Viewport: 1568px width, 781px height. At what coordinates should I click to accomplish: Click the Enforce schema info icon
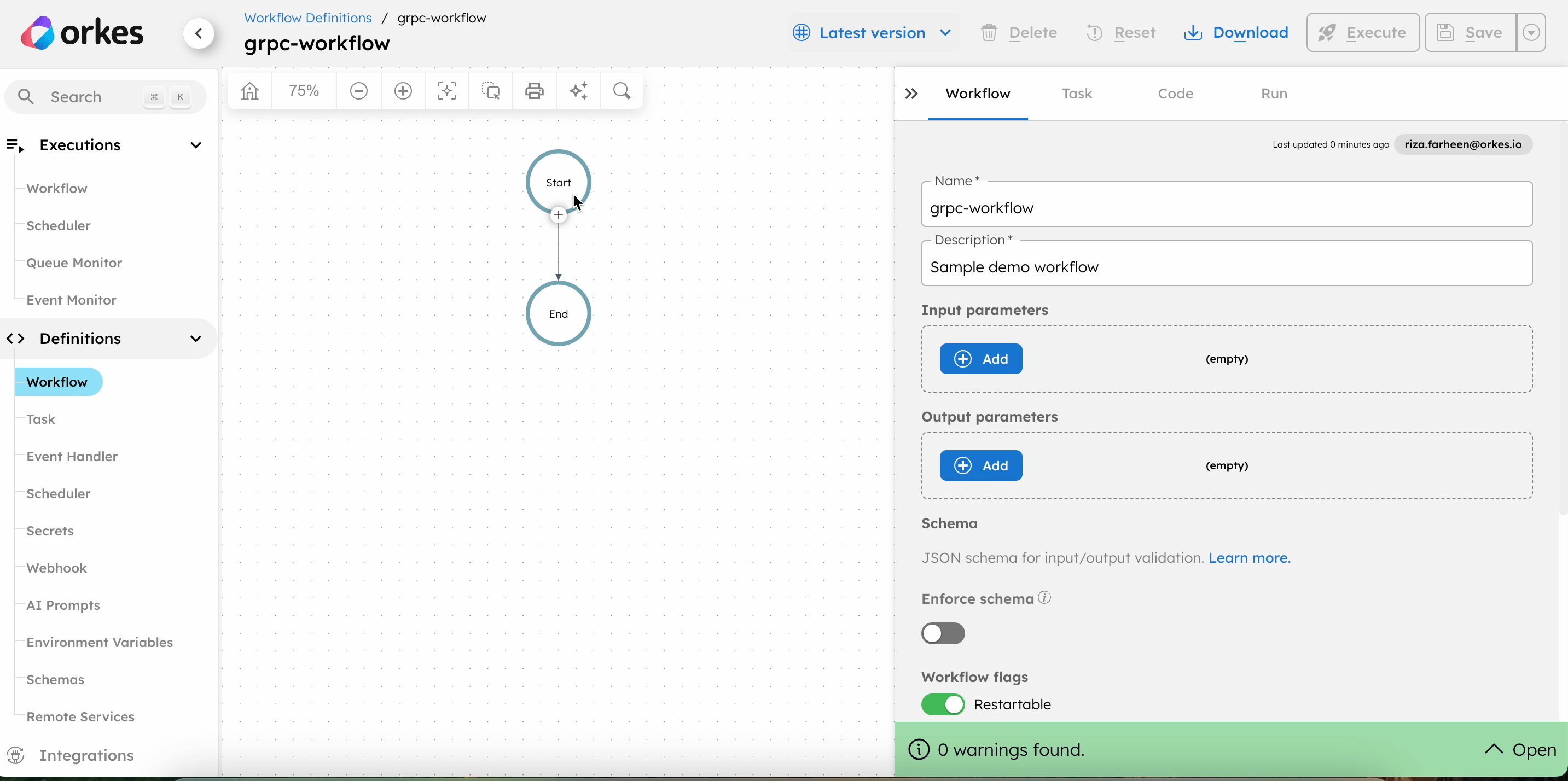(1044, 597)
